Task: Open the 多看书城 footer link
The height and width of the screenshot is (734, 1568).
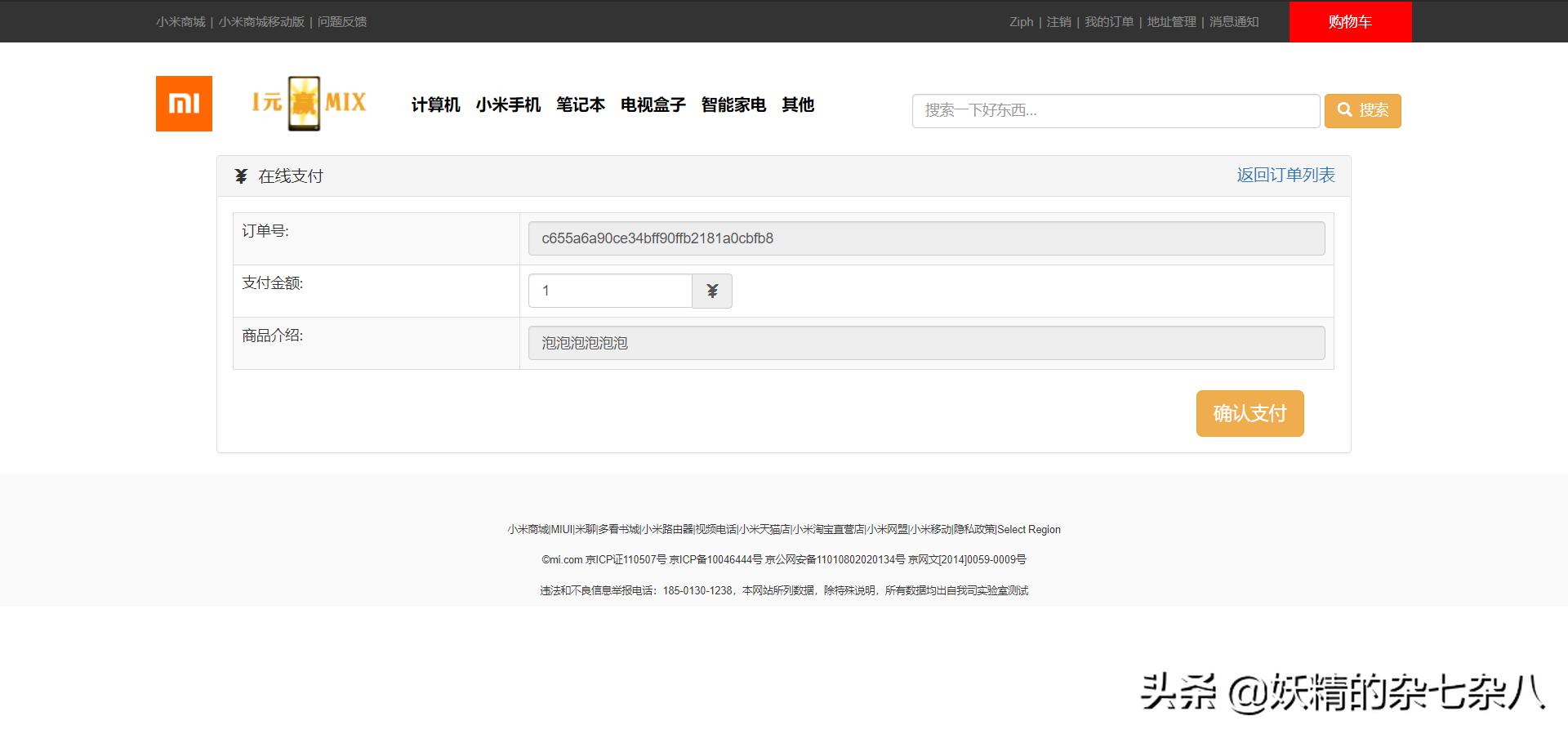Action: tap(619, 530)
